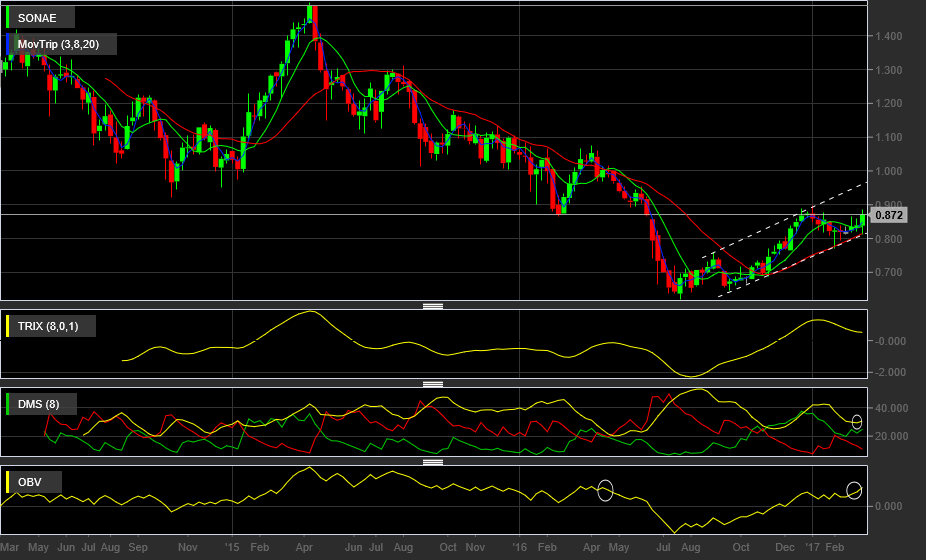The height and width of the screenshot is (560, 926).
Task: Click divider handle between DMS and OBV
Action: tap(433, 462)
